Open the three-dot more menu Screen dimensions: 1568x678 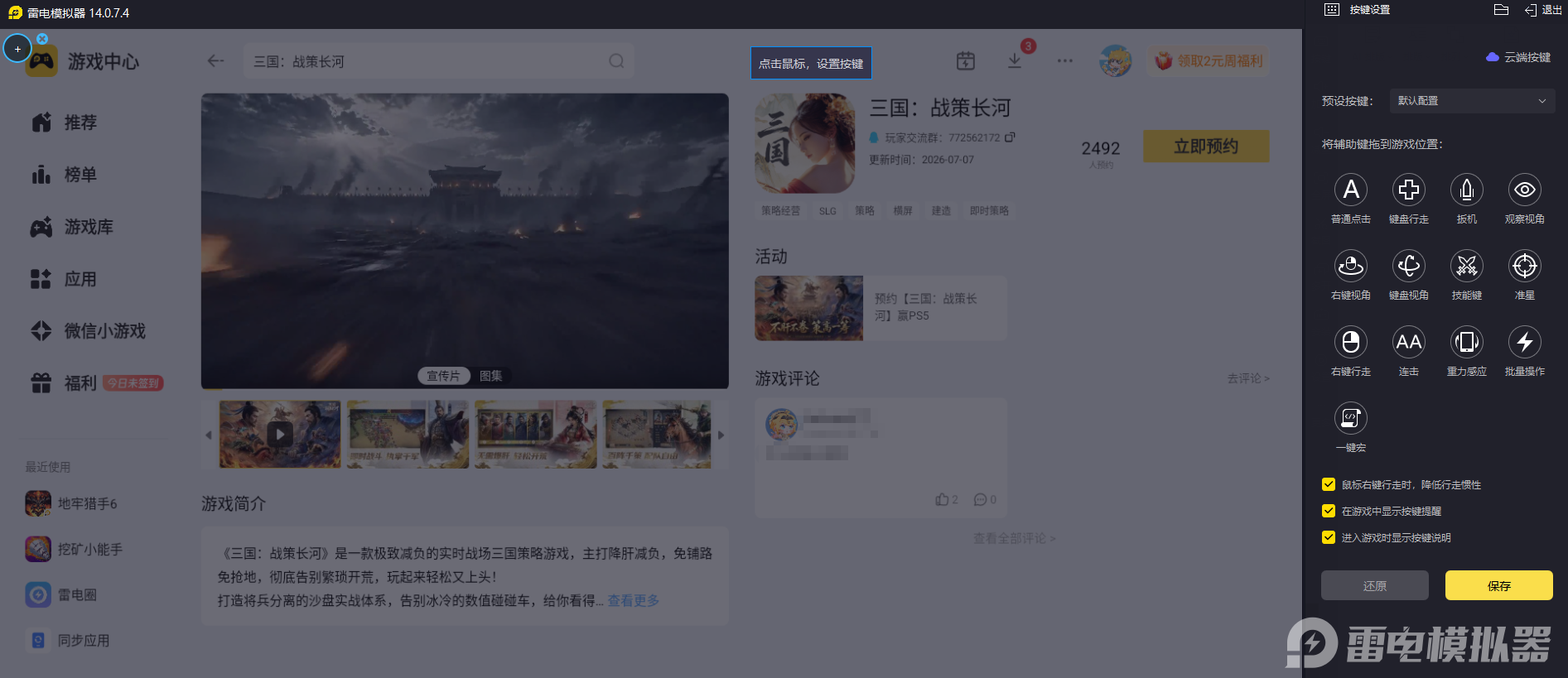(x=1065, y=60)
